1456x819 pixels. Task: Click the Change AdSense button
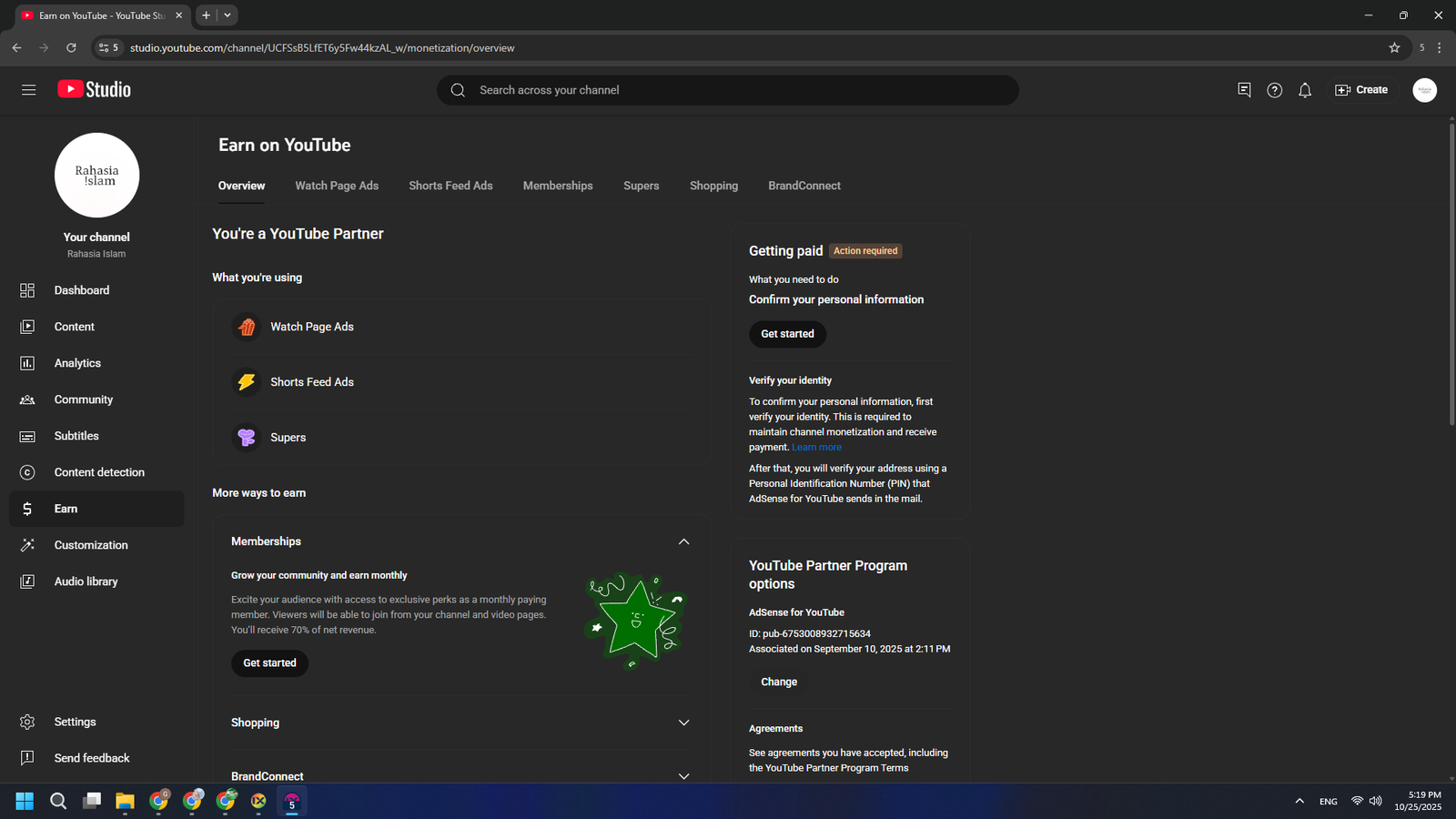coord(779,682)
